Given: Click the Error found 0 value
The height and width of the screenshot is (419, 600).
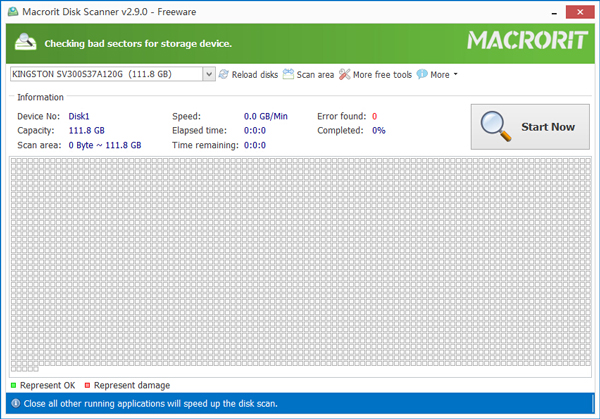Looking at the screenshot, I should [375, 116].
